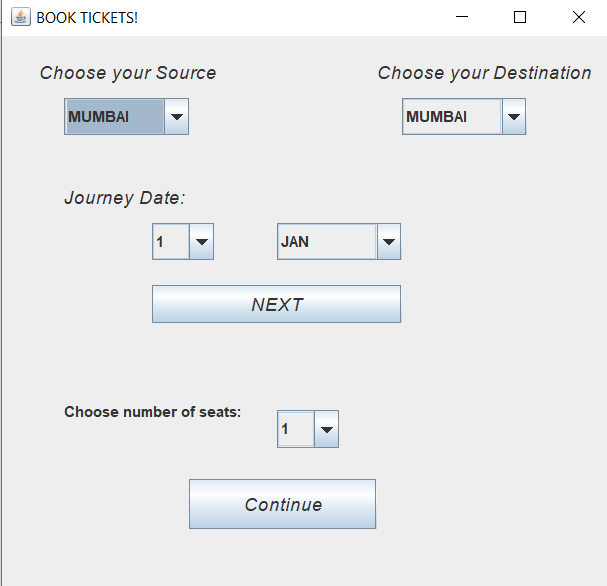Viewport: 607px width, 586px height.
Task: Expand the Destination dropdown arrow
Action: 514,117
